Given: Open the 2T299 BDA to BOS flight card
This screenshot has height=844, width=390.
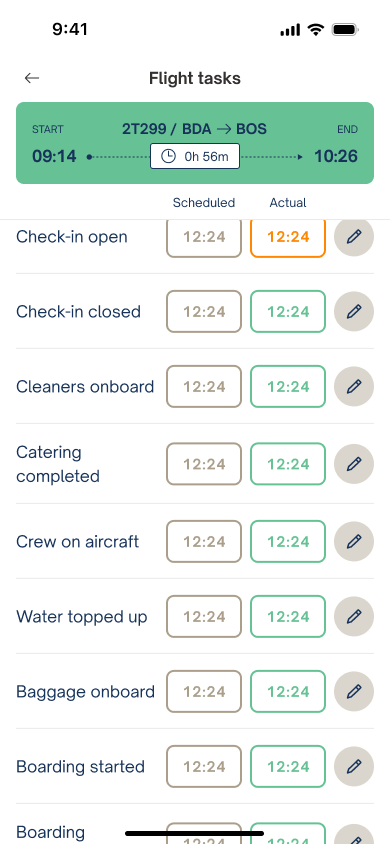Looking at the screenshot, I should (x=195, y=143).
